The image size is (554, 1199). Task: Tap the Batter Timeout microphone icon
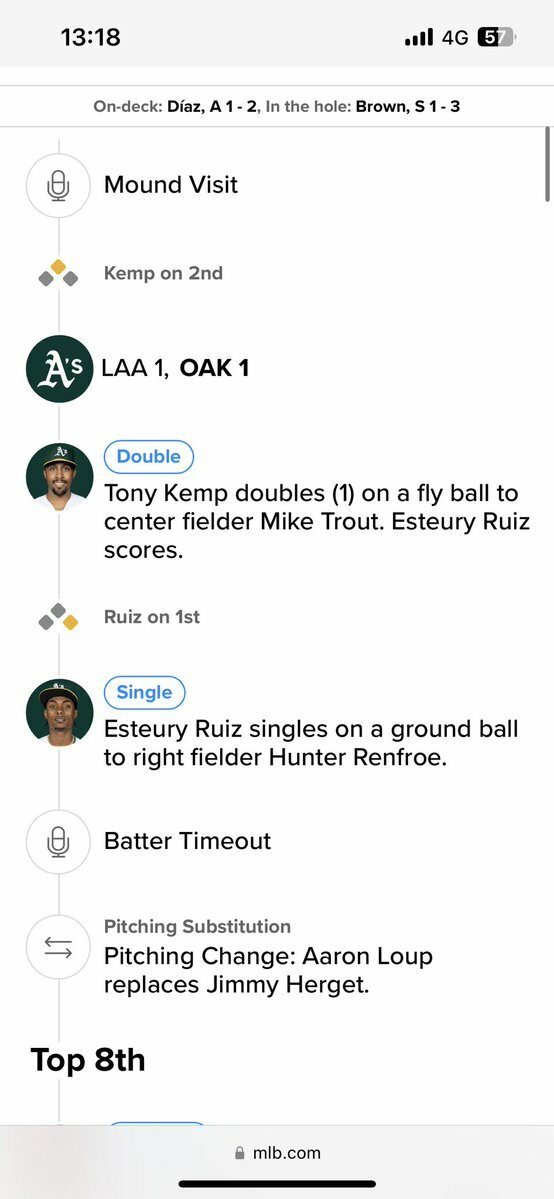click(x=59, y=842)
